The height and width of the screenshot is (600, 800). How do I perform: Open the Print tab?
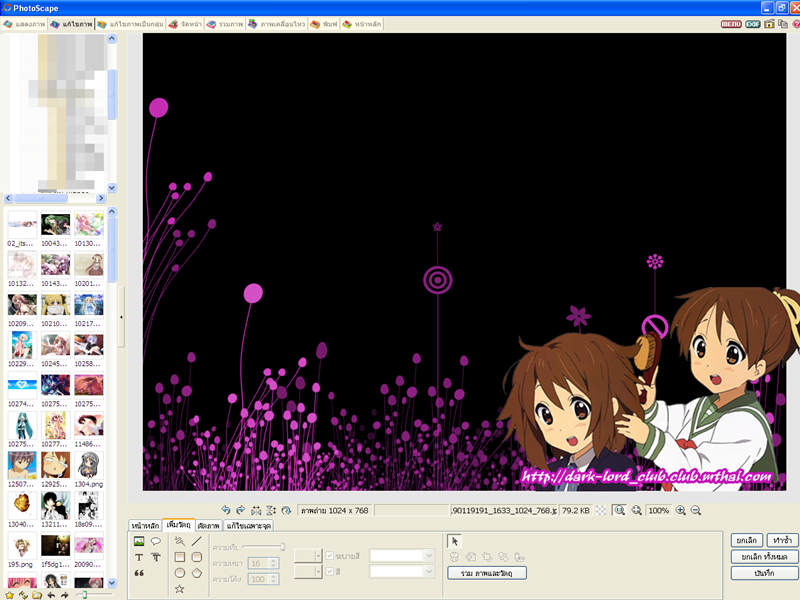pos(324,24)
